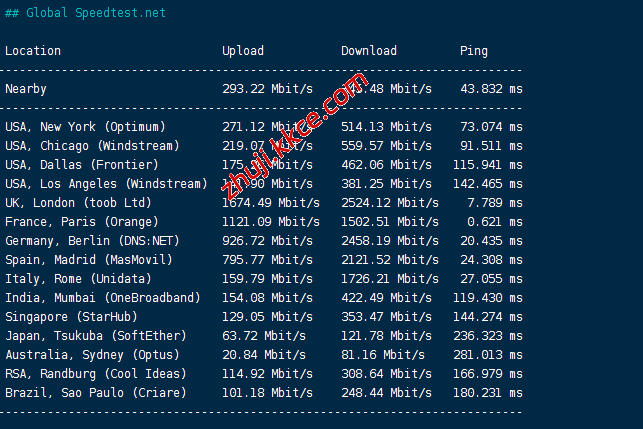Click the UK, London (toob Ltd) entry
This screenshot has height=429, width=643.
coord(80,203)
